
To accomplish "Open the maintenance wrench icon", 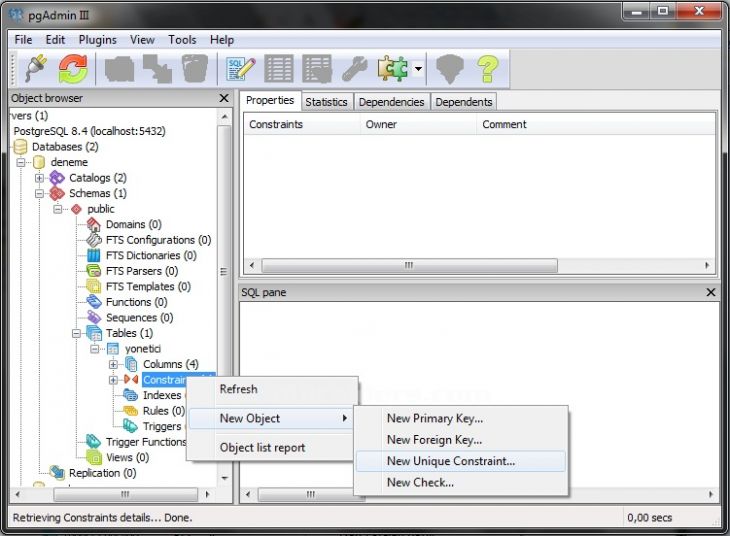I will point(354,69).
